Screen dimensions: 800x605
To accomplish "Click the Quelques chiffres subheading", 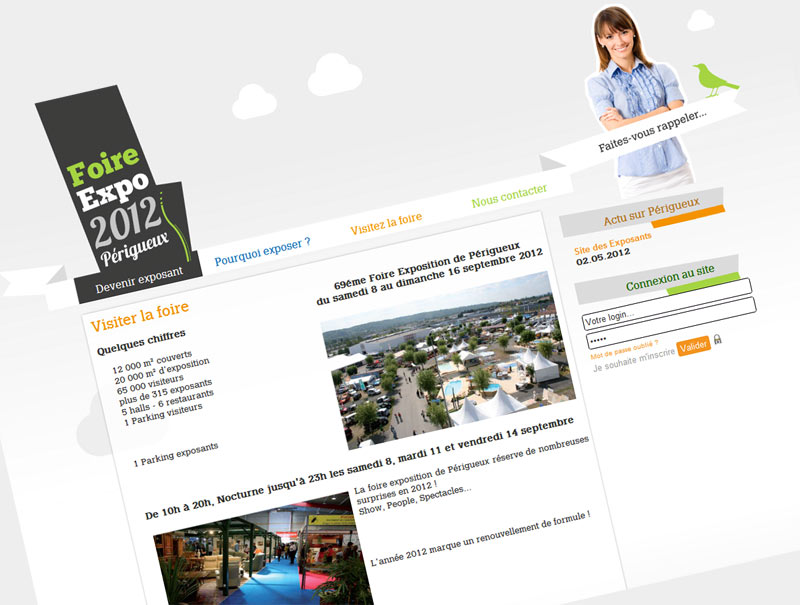I will point(141,342).
